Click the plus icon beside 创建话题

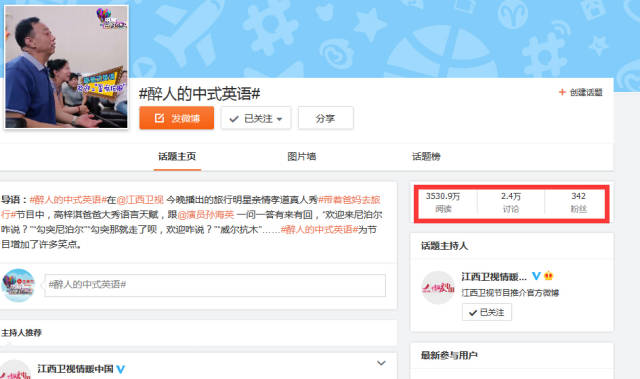pyautogui.click(x=562, y=92)
